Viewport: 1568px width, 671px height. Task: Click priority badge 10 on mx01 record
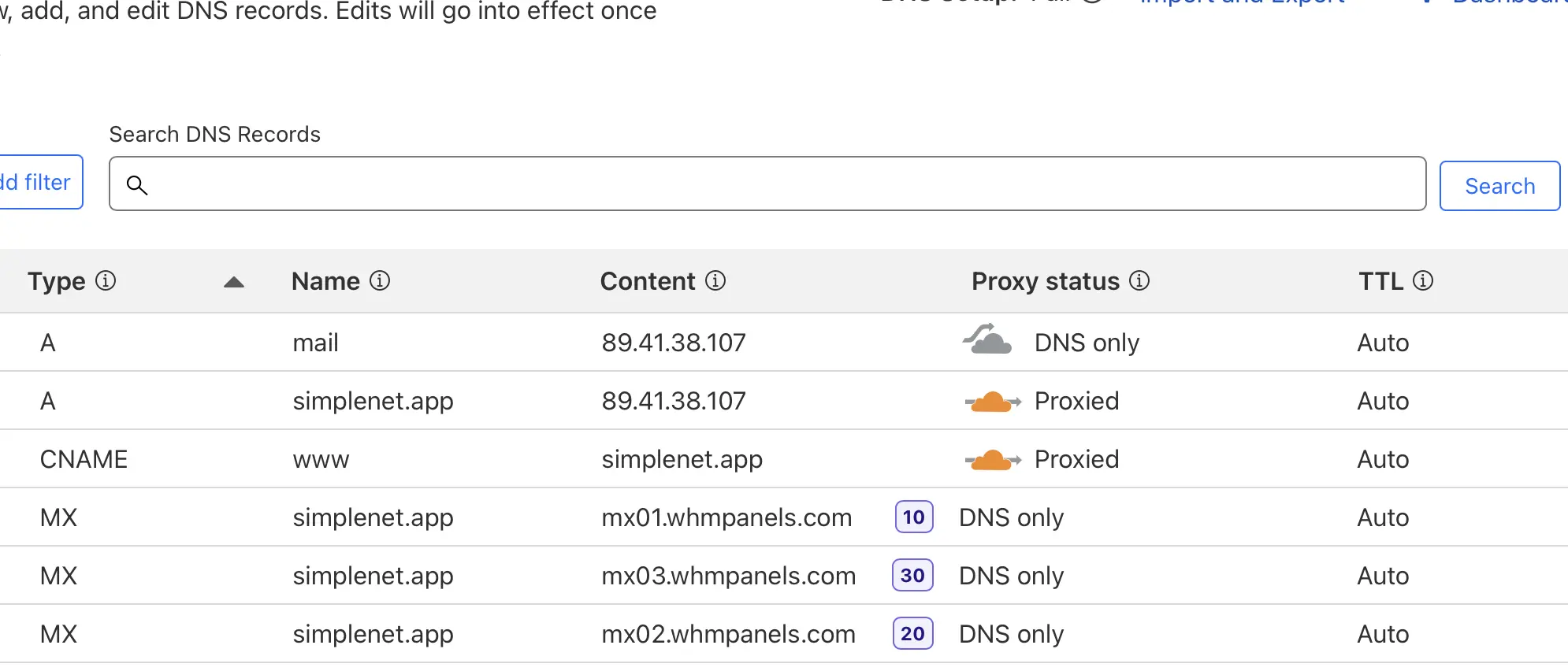click(914, 517)
